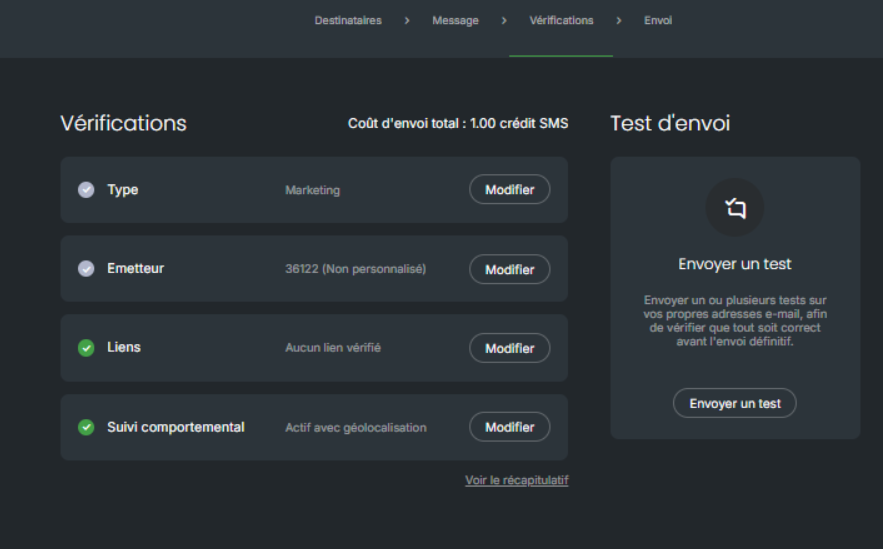The width and height of the screenshot is (883, 549).
Task: Click the Marketing type value
Action: (x=313, y=190)
